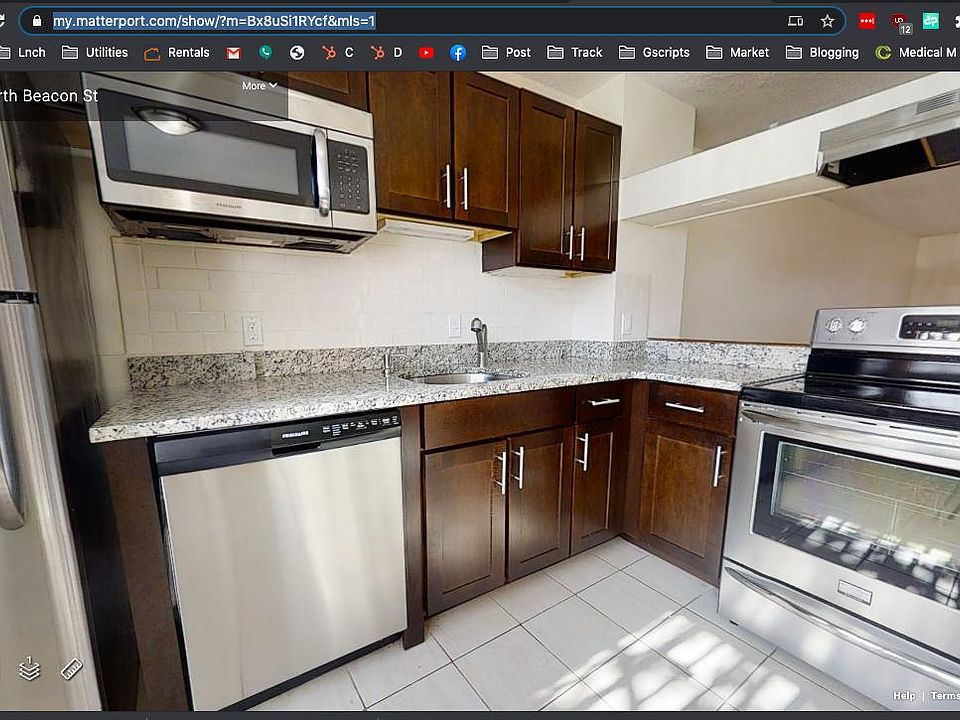960x720 pixels.
Task: Reload the page
Action: 2,21
